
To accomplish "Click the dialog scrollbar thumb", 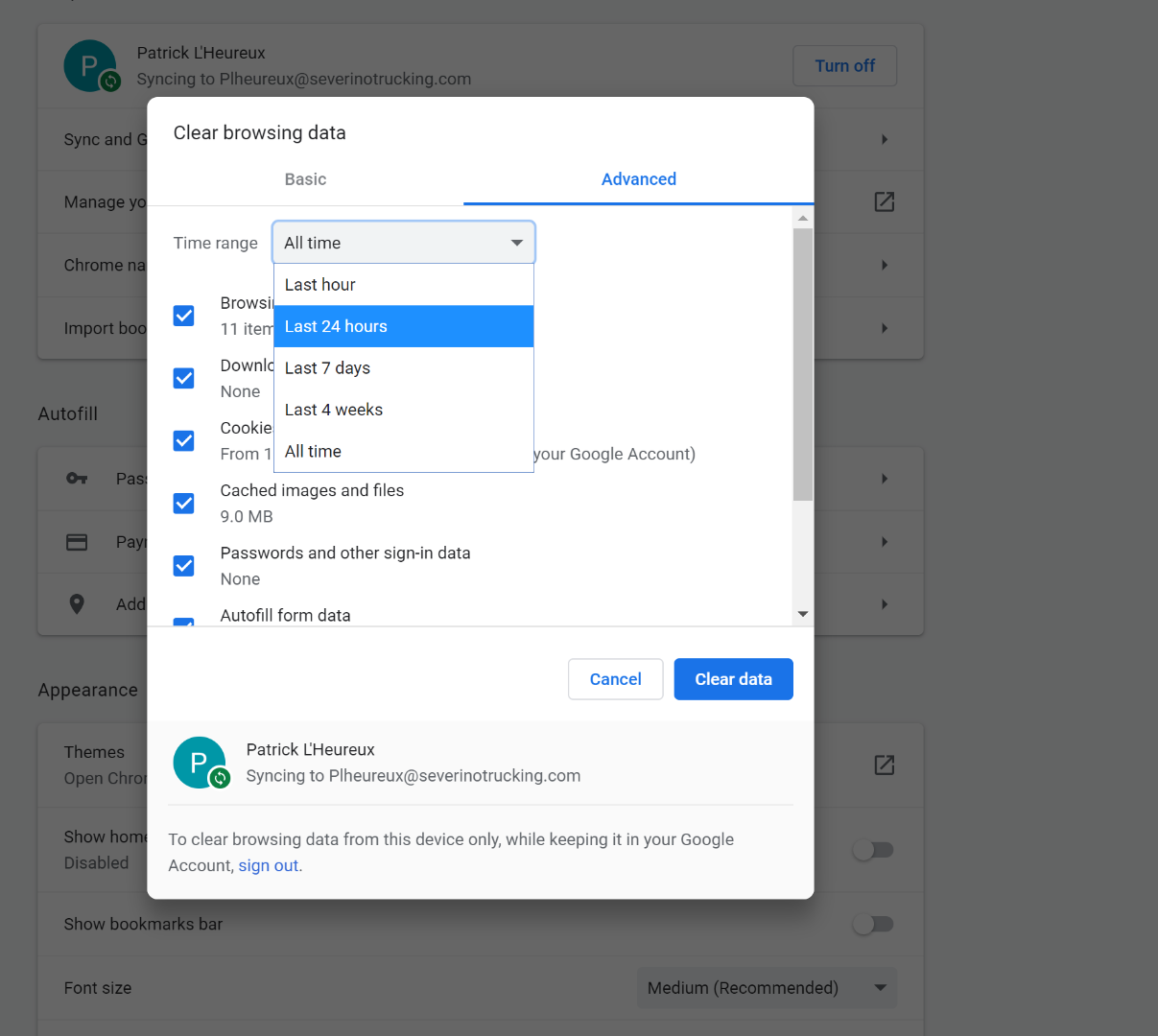I will click(803, 365).
